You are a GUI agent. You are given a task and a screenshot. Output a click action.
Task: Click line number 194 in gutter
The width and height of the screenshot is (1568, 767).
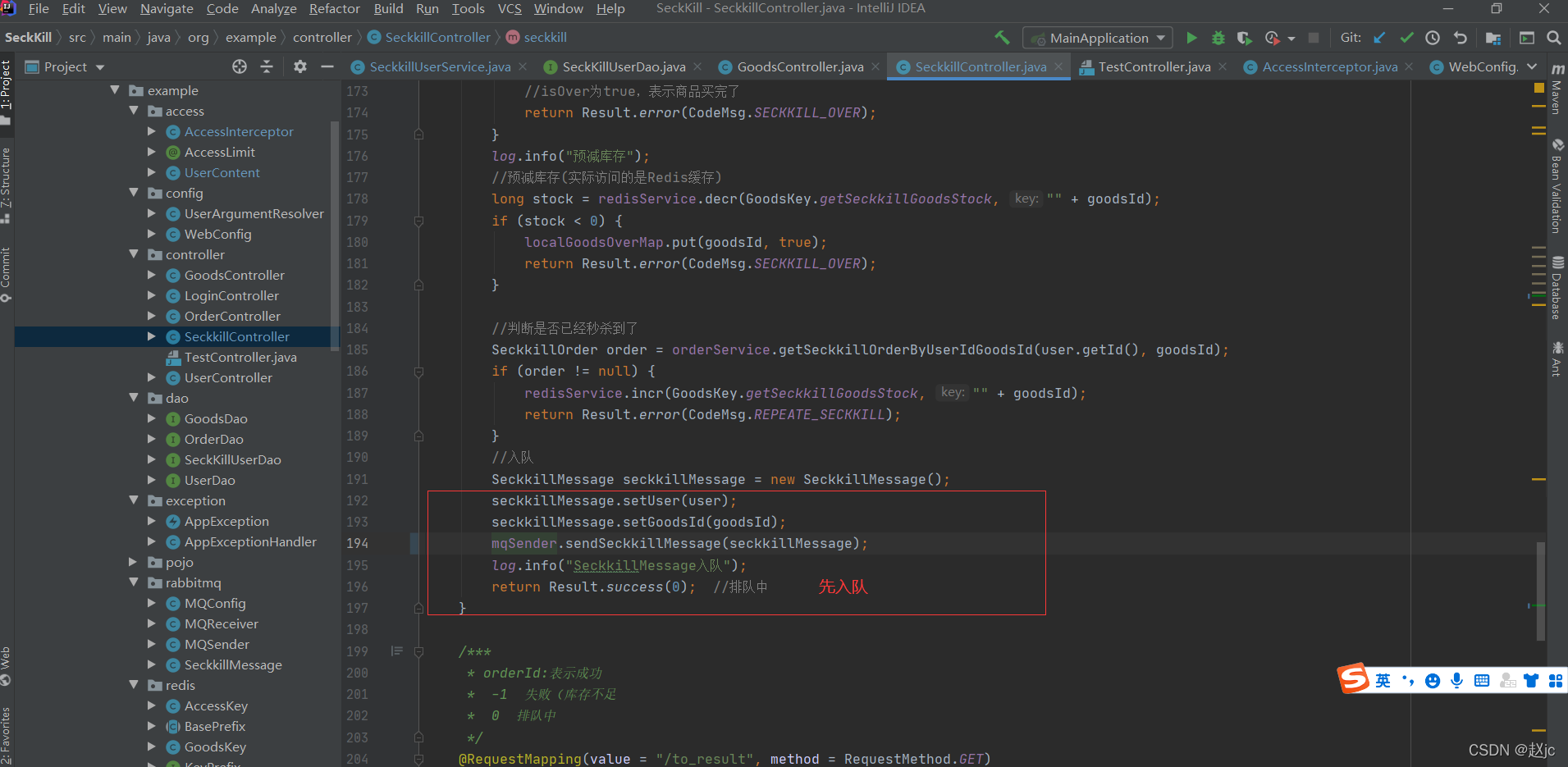[357, 543]
